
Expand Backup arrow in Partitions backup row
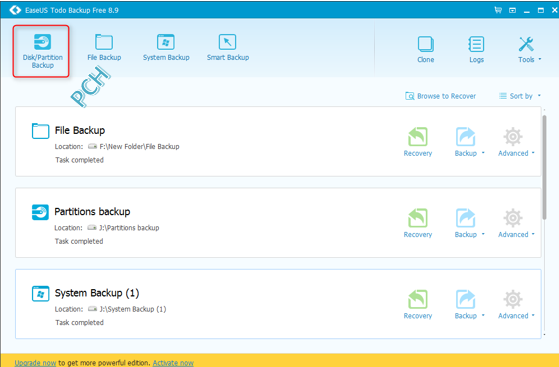(x=483, y=234)
